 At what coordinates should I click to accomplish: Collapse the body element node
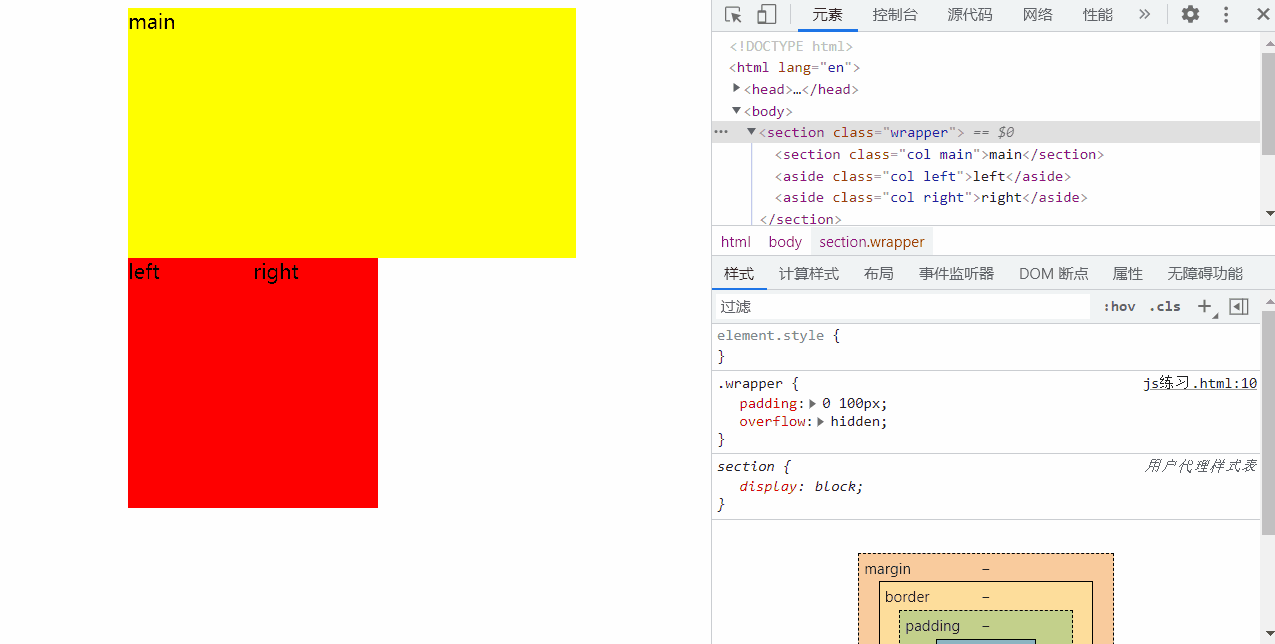(x=737, y=111)
